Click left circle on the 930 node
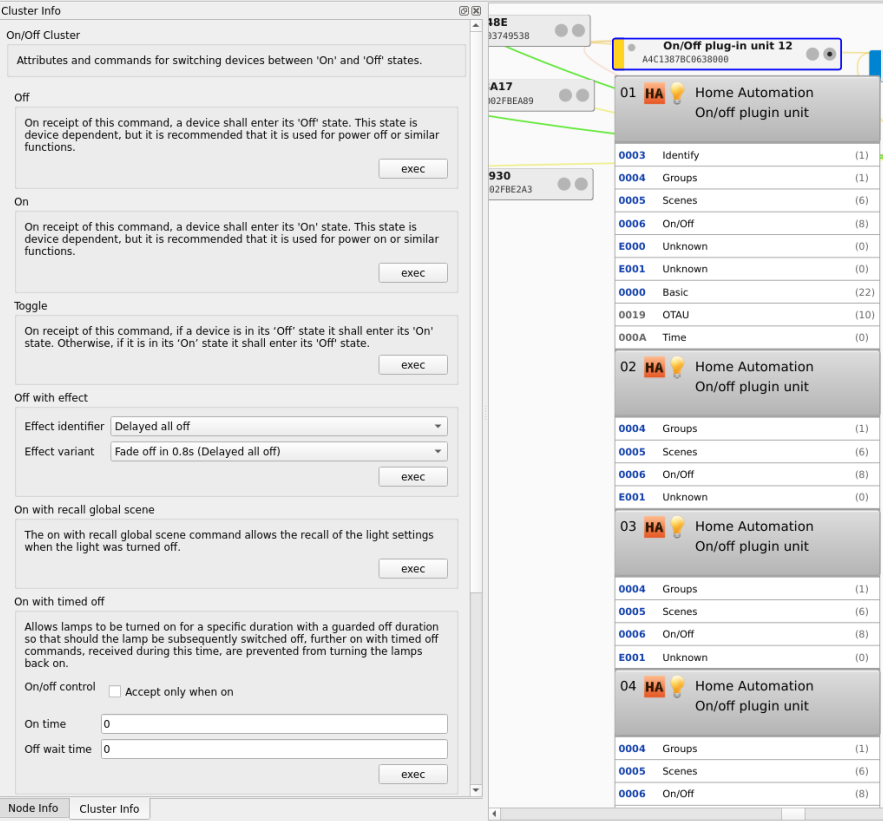883x821 pixels. pyautogui.click(x=564, y=184)
